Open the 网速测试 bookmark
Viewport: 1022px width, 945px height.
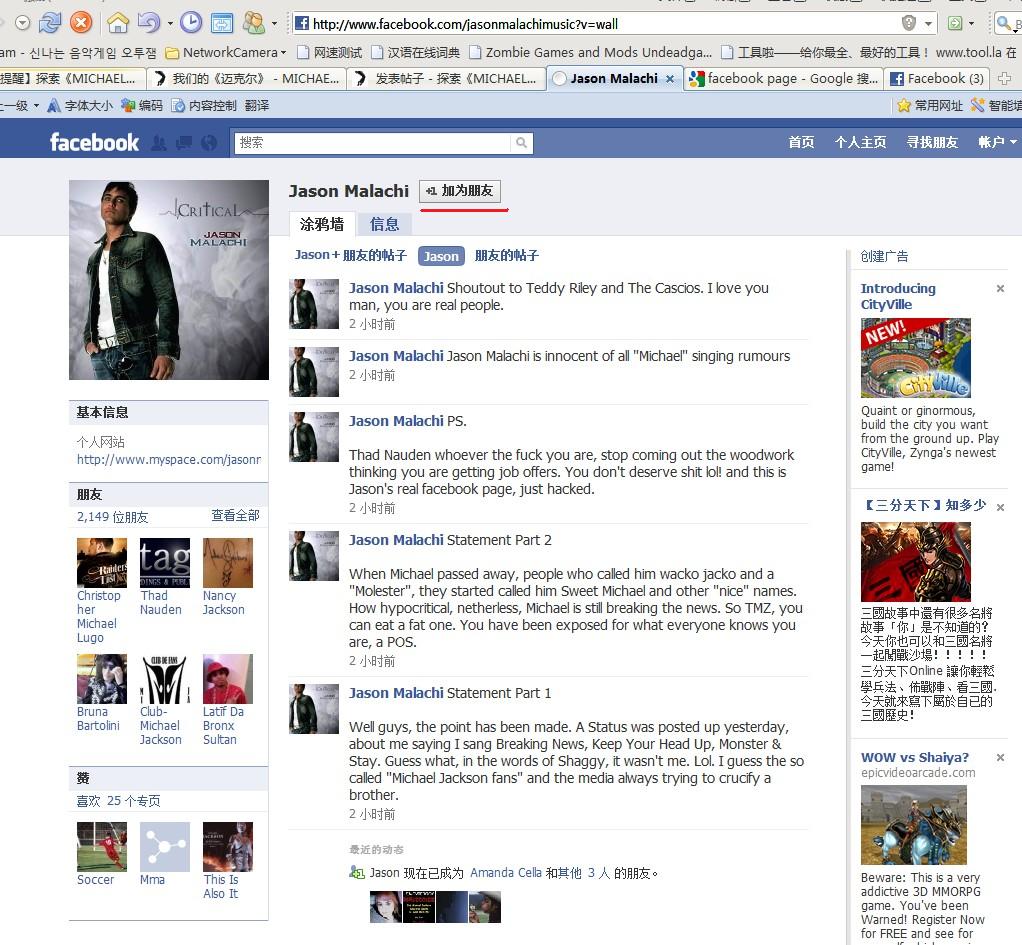tap(330, 52)
